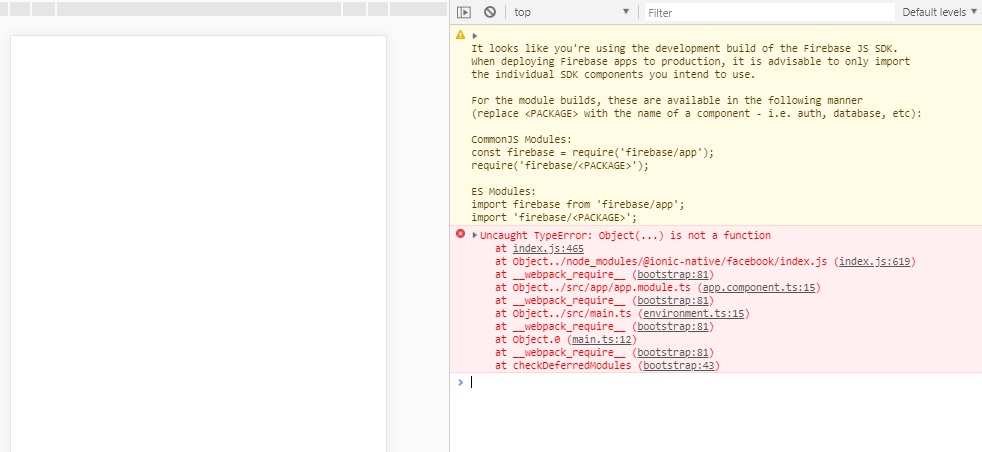Expand the Firebase warning message arrow
This screenshot has width=982, height=452.
tap(475, 36)
